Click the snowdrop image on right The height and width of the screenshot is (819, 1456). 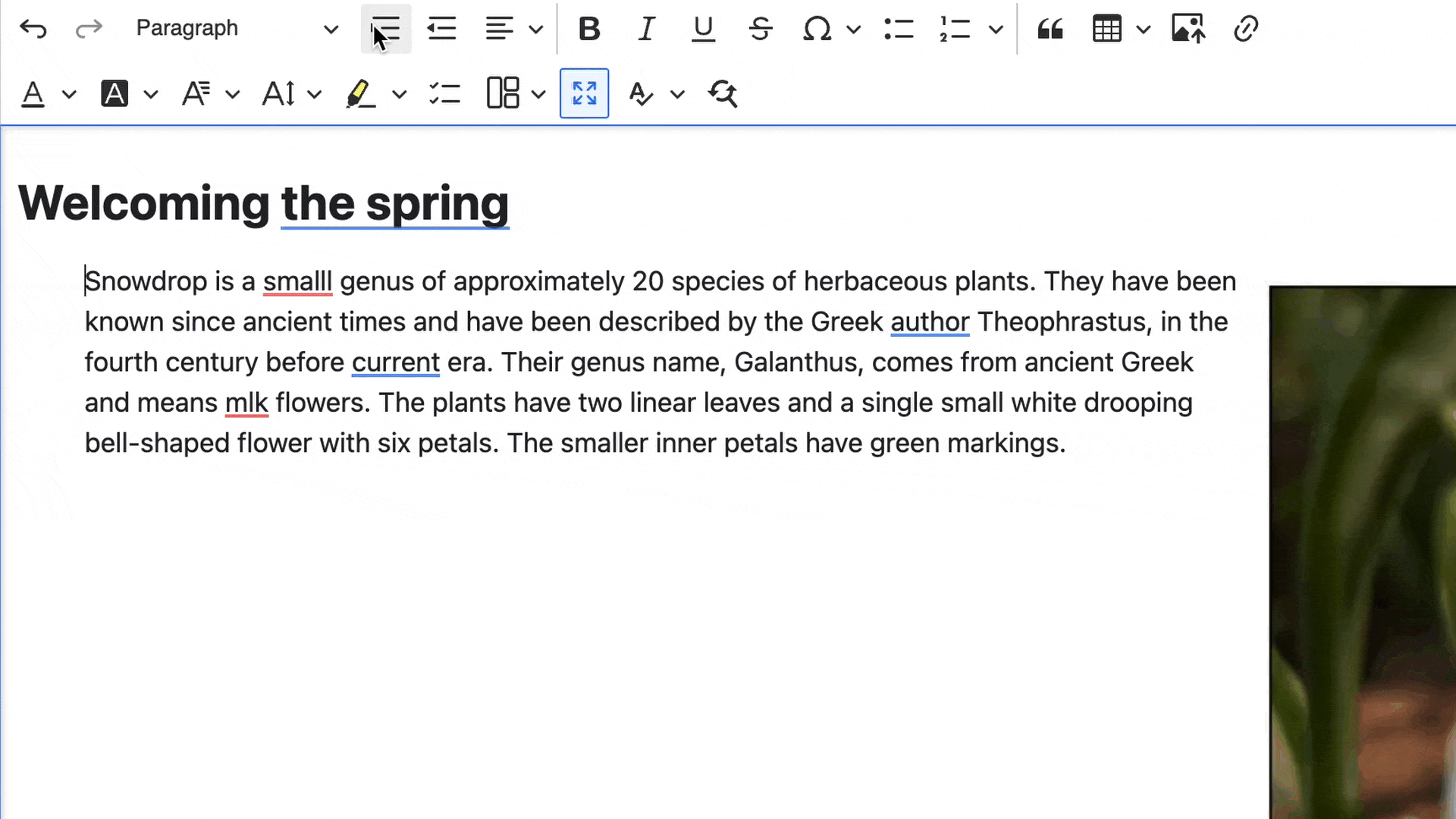click(1363, 551)
